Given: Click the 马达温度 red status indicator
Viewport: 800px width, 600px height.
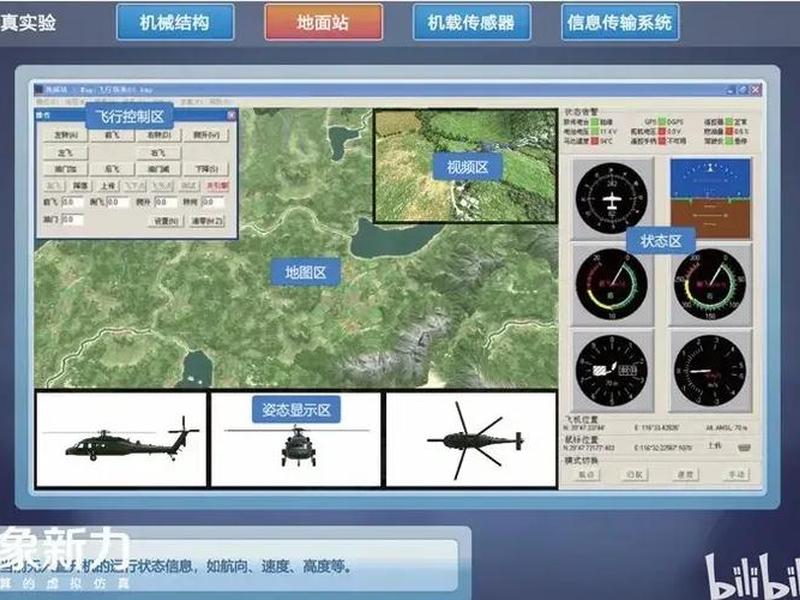Looking at the screenshot, I should tap(594, 140).
